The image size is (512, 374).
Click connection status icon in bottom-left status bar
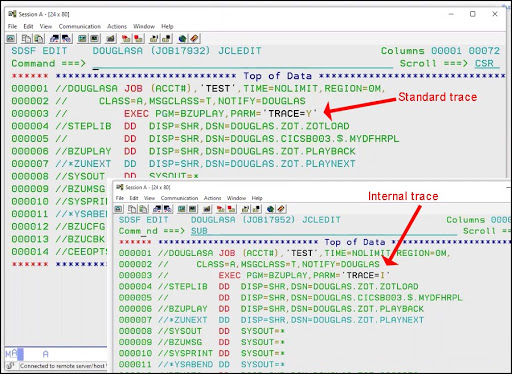10,366
